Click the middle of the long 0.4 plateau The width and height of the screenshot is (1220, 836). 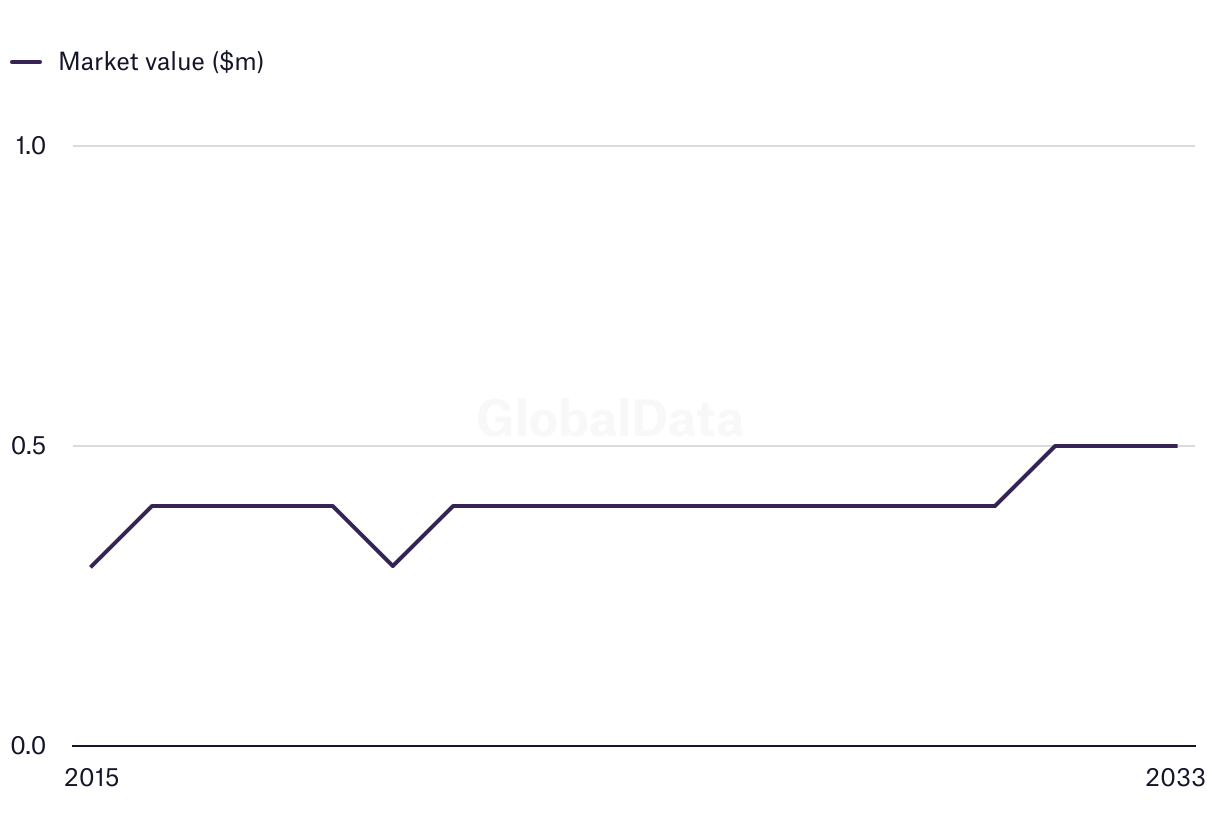[724, 506]
